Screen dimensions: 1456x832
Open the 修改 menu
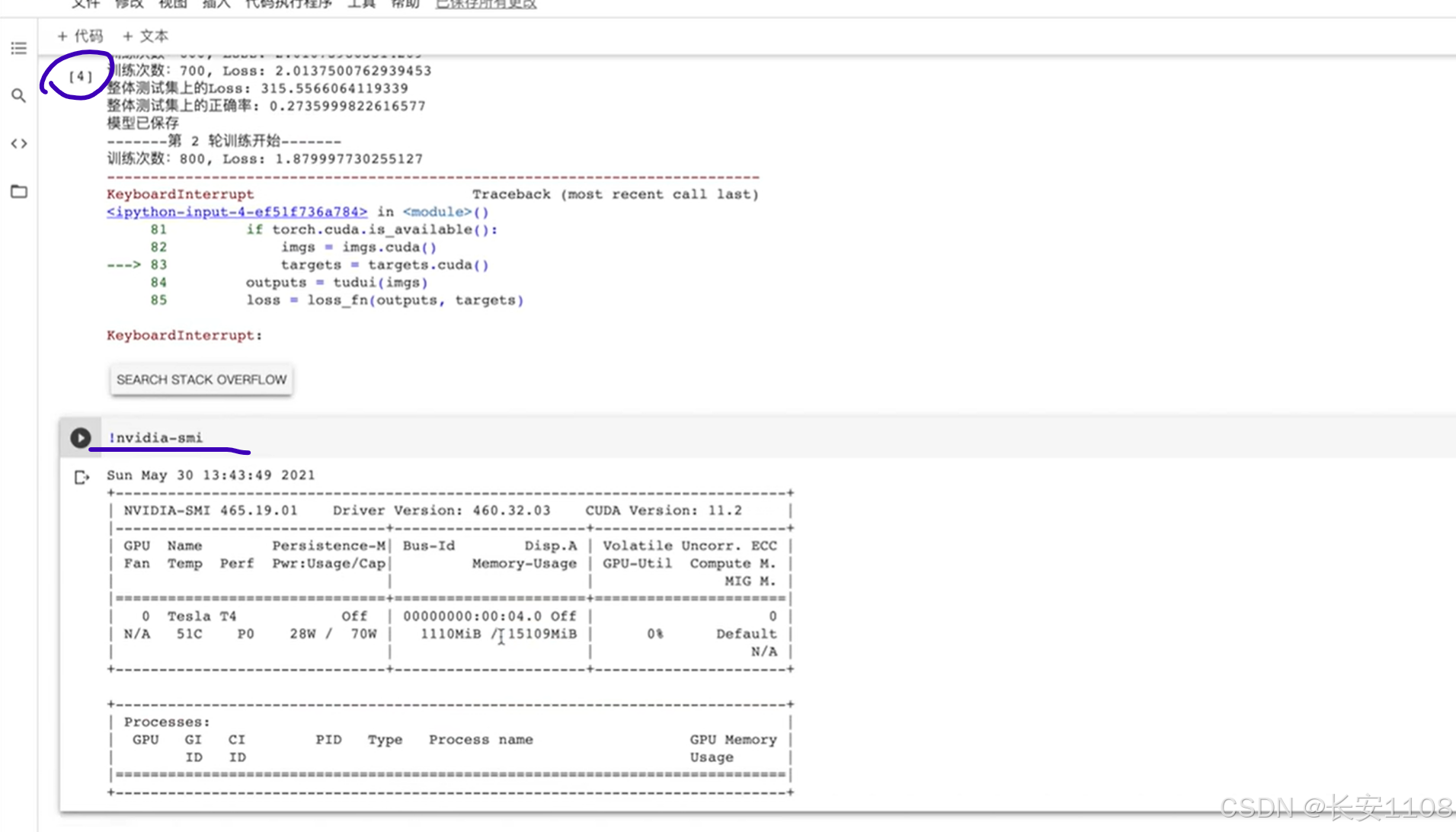[129, 4]
